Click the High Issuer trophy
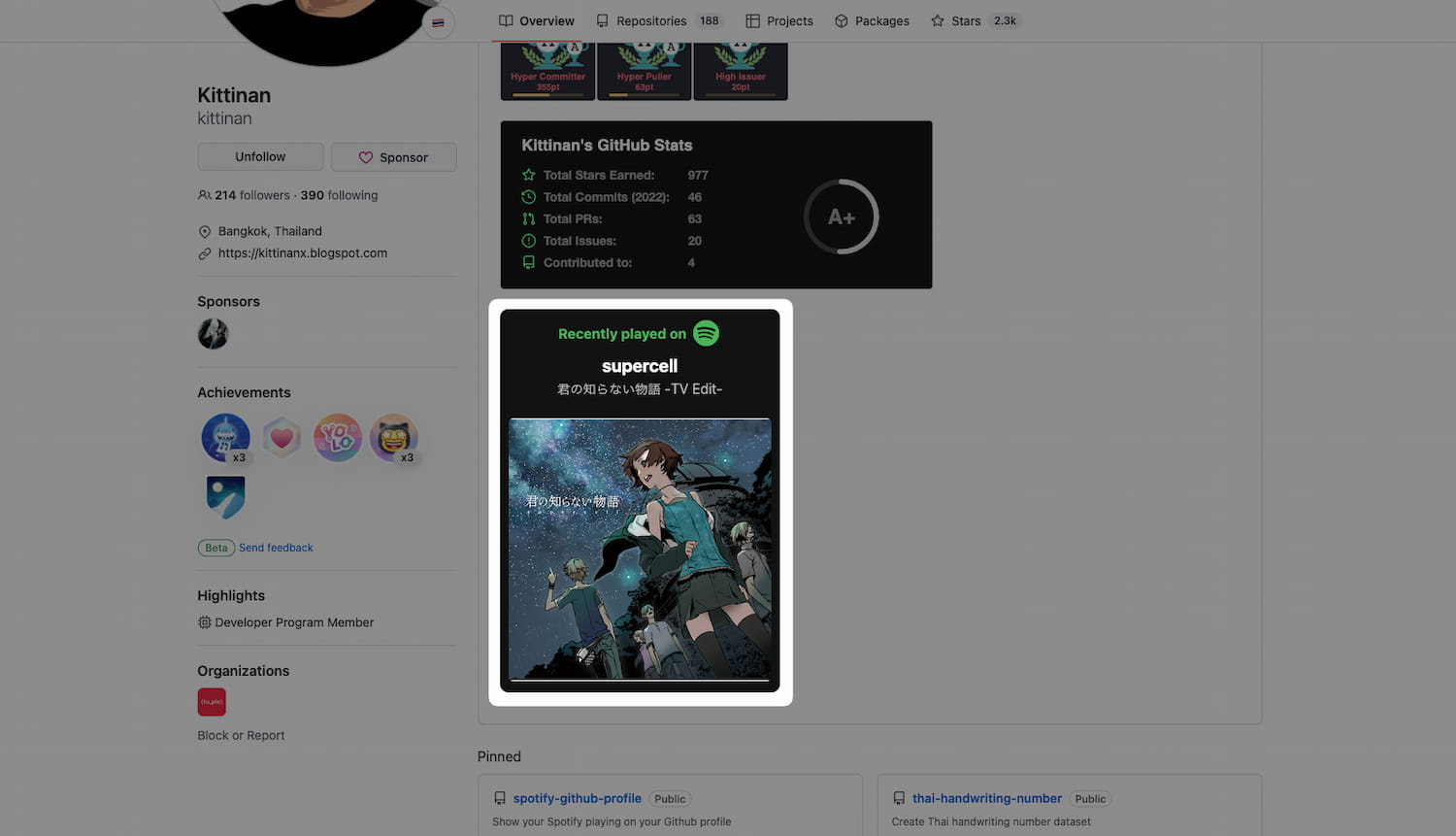1456x836 pixels. (740, 71)
